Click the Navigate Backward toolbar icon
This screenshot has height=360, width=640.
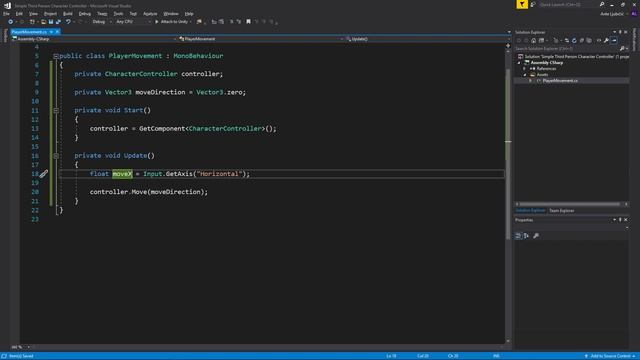tap(11, 22)
